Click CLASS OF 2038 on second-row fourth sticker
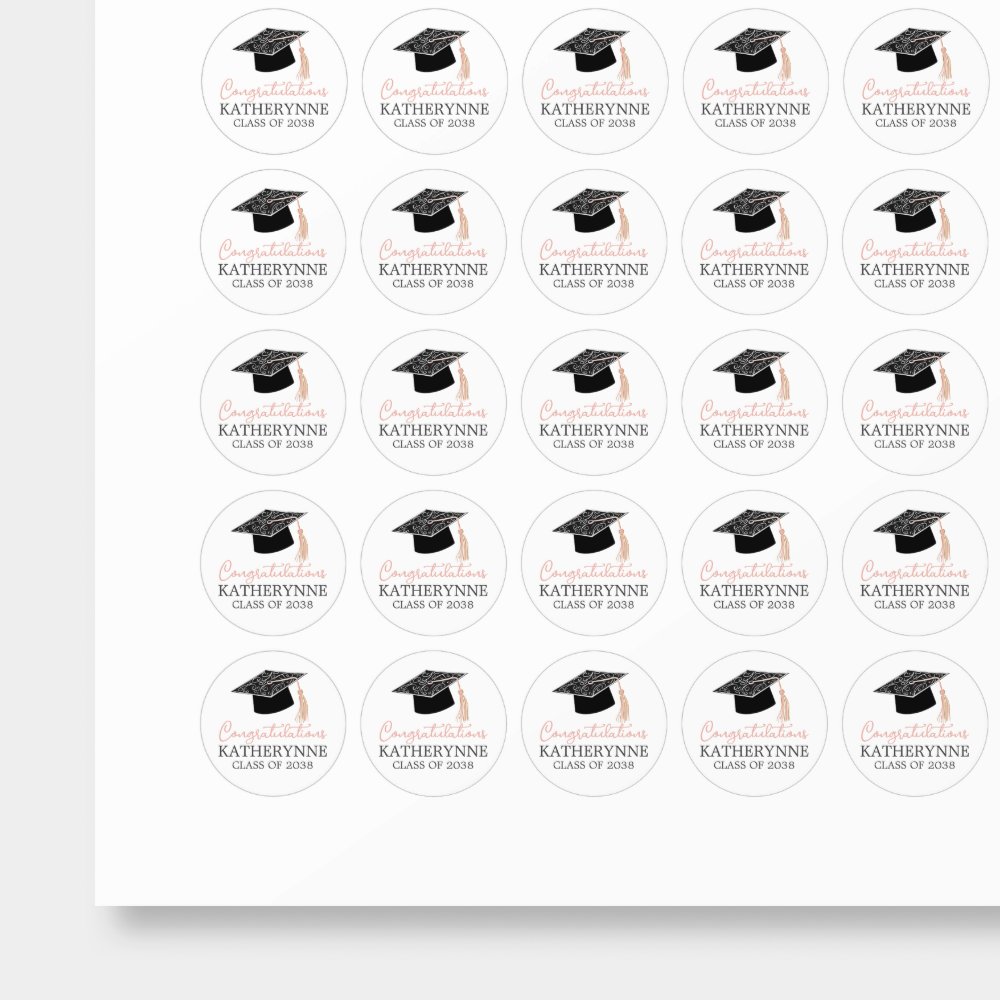This screenshot has width=1000, height=1000. tap(755, 283)
